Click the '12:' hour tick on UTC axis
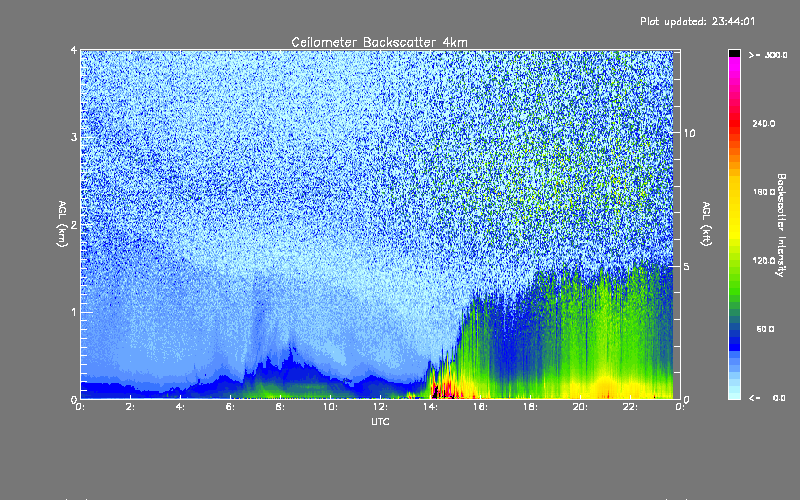 (380, 407)
